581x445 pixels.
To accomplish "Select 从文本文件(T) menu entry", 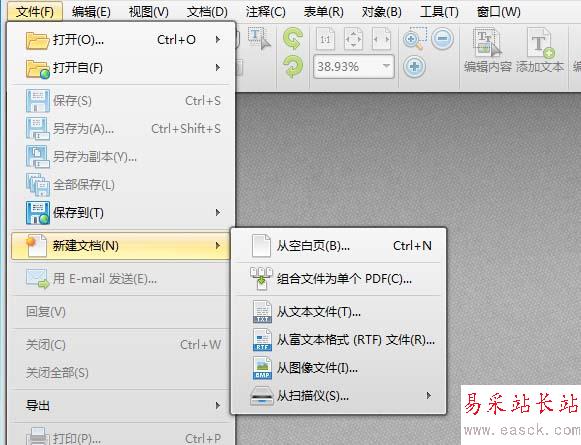I will pyautogui.click(x=338, y=312).
